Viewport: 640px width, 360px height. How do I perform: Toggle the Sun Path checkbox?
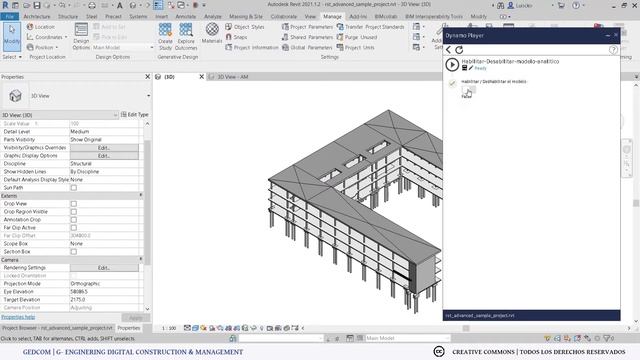pos(73,188)
